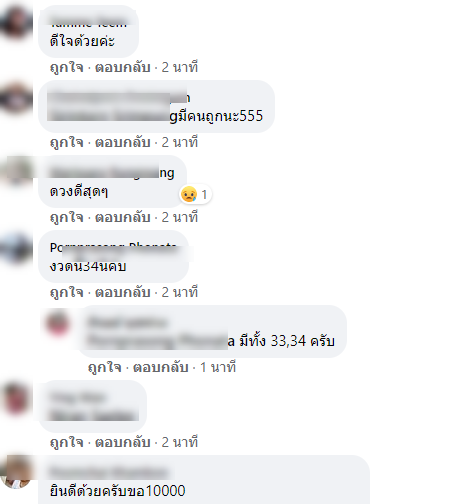Reply to the ดีใจด้วยค่ะ comment
The height and width of the screenshot is (504, 455).
click(123, 67)
